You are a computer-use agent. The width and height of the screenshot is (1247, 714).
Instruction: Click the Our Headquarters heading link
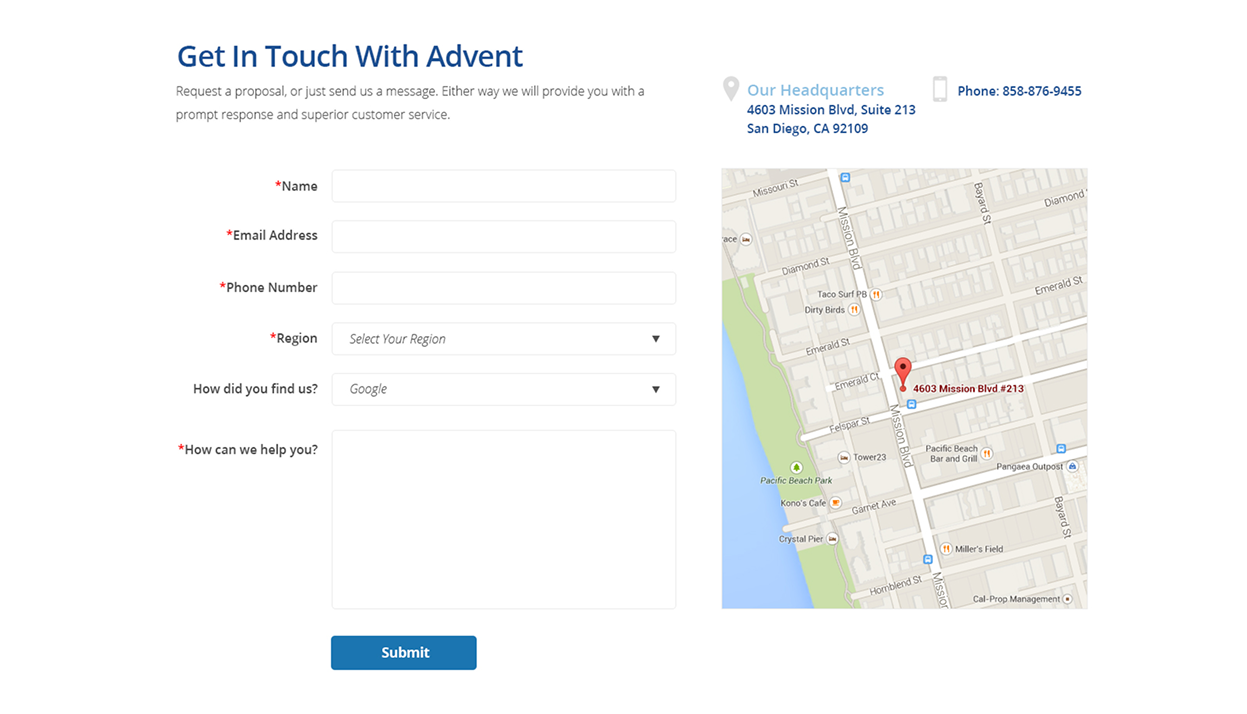click(x=815, y=90)
